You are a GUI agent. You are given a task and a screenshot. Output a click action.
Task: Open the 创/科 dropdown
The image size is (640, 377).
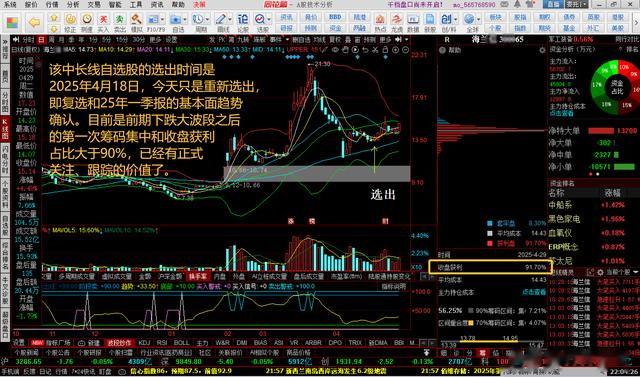(x=456, y=19)
